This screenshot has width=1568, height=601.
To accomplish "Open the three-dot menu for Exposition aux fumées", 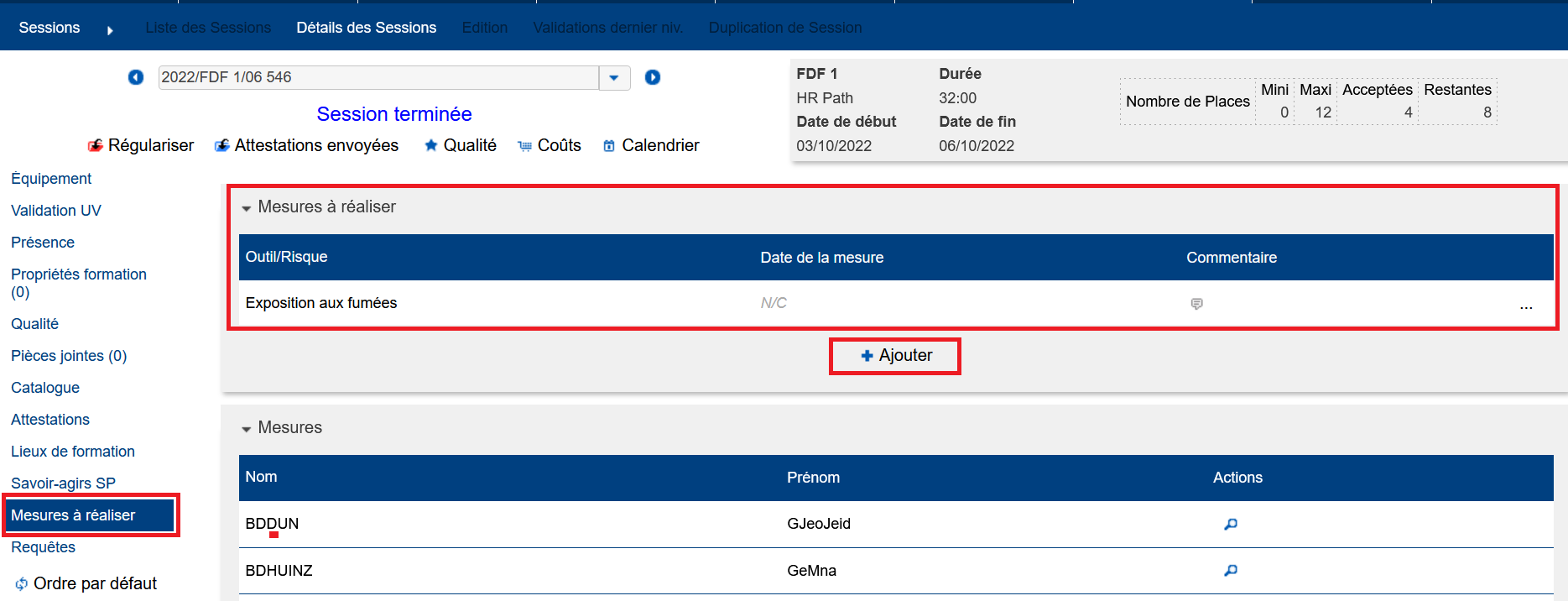I will point(1525,306).
